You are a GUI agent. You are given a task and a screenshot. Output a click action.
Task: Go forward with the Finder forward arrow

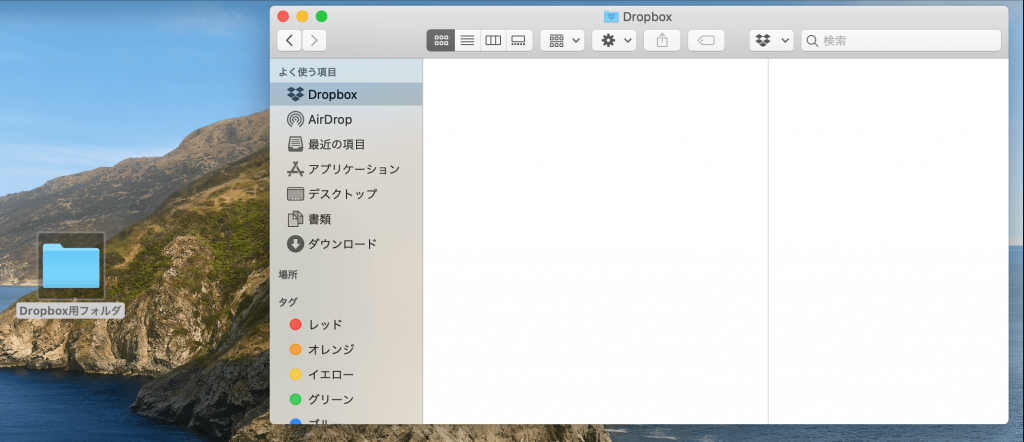click(x=314, y=40)
